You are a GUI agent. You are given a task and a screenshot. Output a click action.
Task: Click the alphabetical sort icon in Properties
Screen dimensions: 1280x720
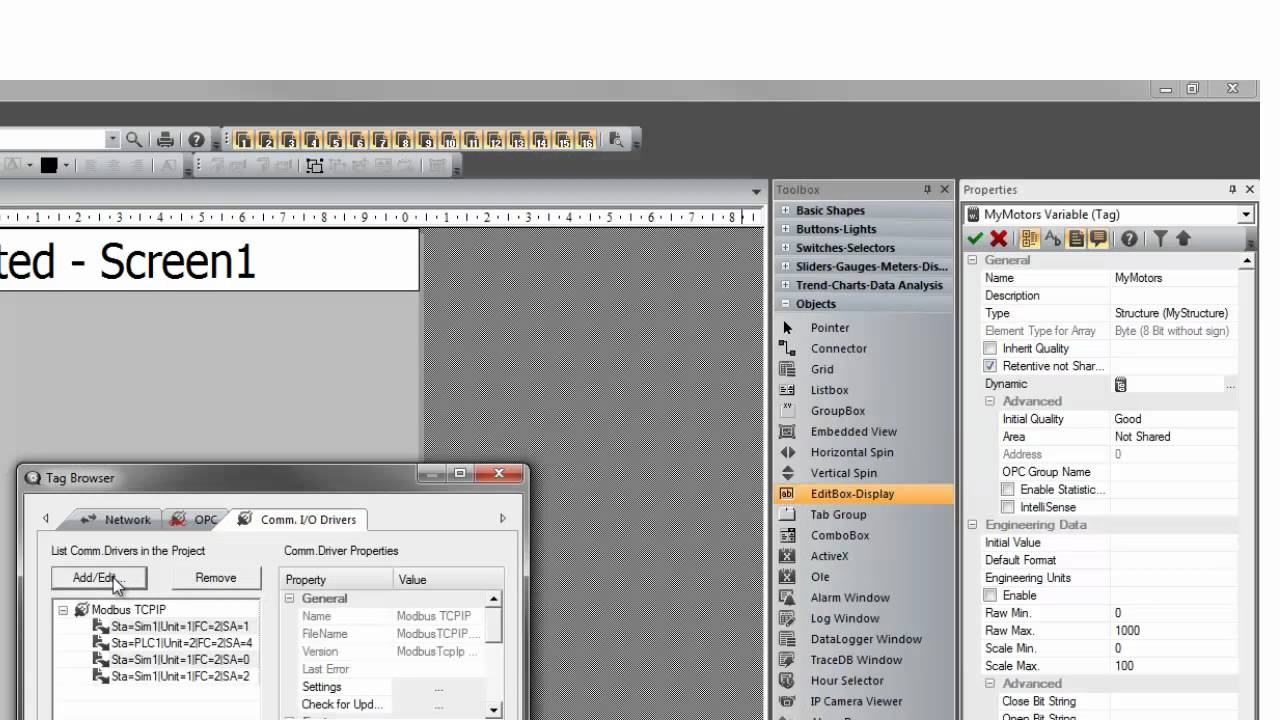(1053, 239)
